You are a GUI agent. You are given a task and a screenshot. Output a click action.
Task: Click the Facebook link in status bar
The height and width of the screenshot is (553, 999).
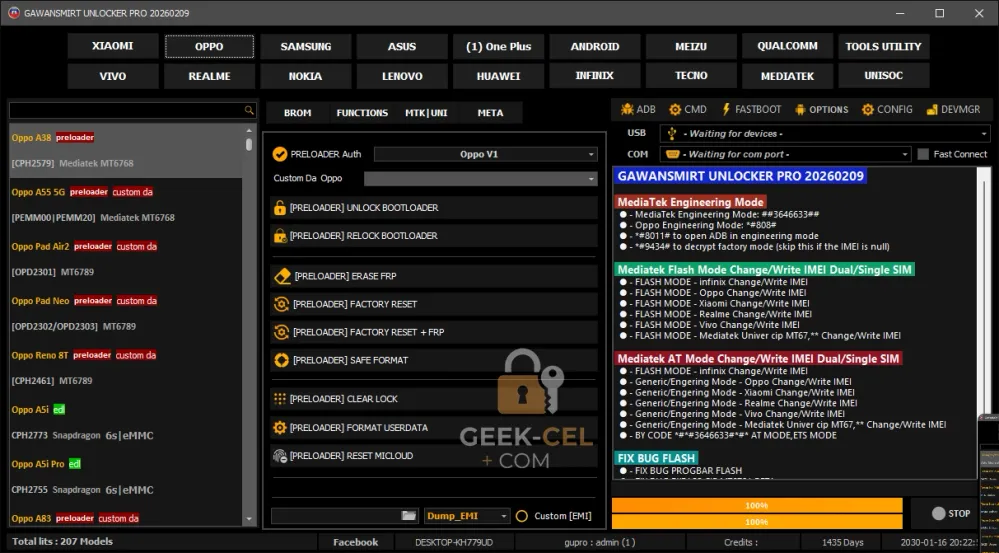point(356,543)
